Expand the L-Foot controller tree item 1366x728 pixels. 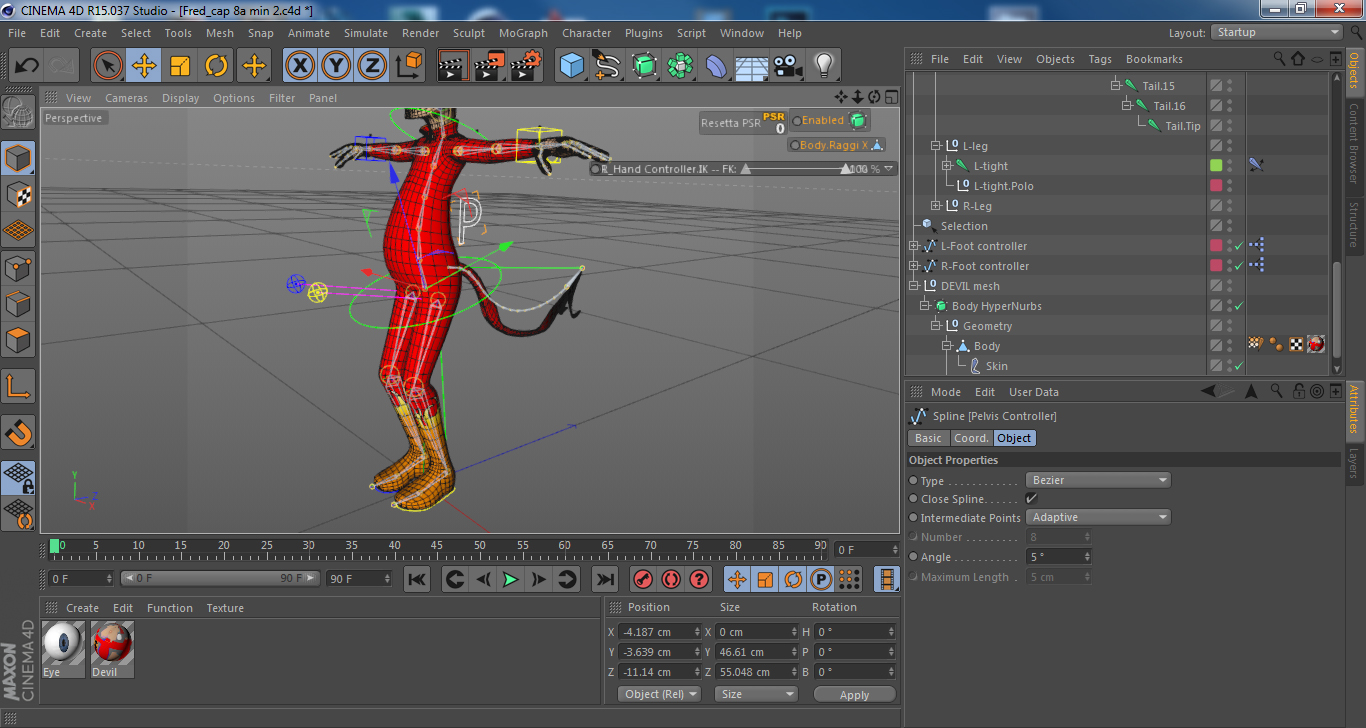pyautogui.click(x=913, y=246)
